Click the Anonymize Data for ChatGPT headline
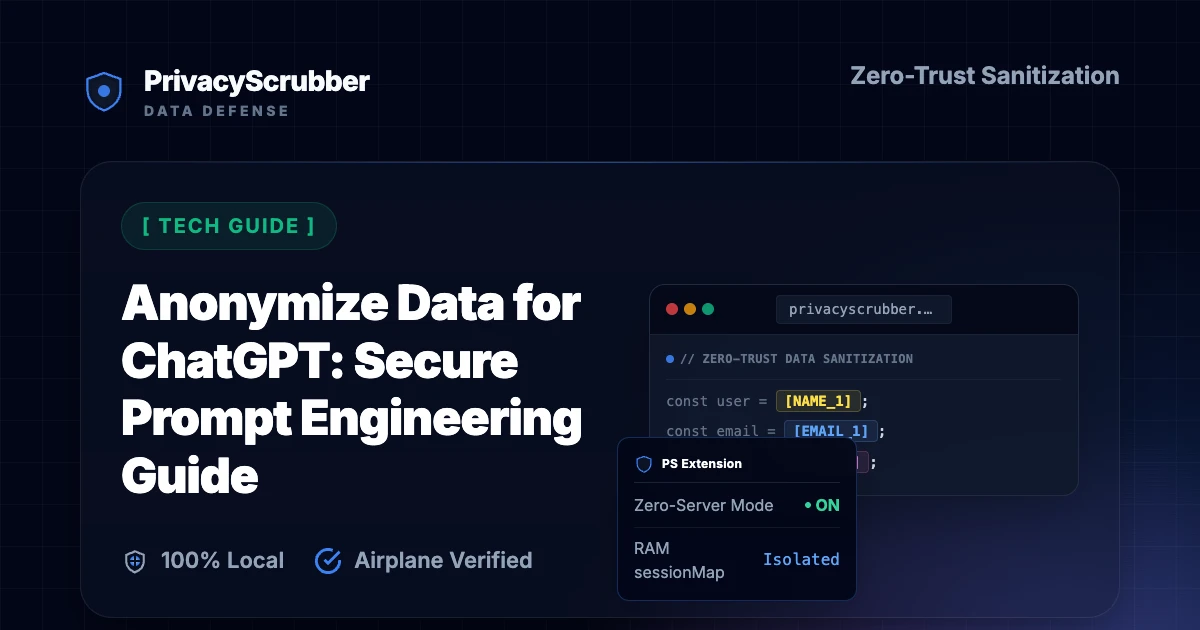1200x630 pixels. click(351, 390)
